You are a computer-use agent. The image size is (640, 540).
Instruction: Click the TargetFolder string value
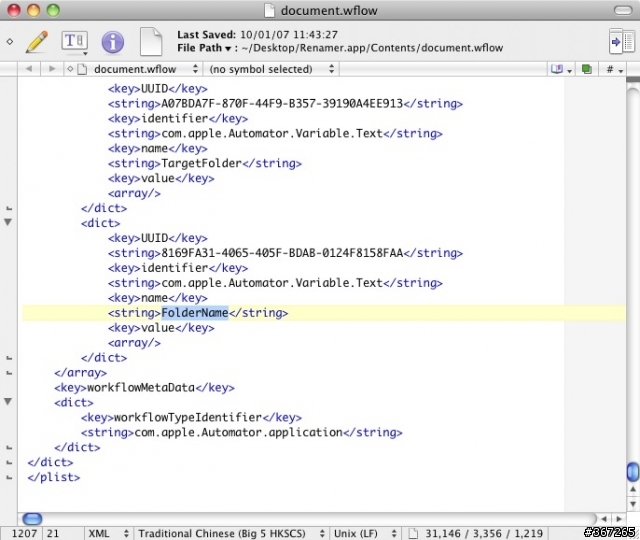202,163
